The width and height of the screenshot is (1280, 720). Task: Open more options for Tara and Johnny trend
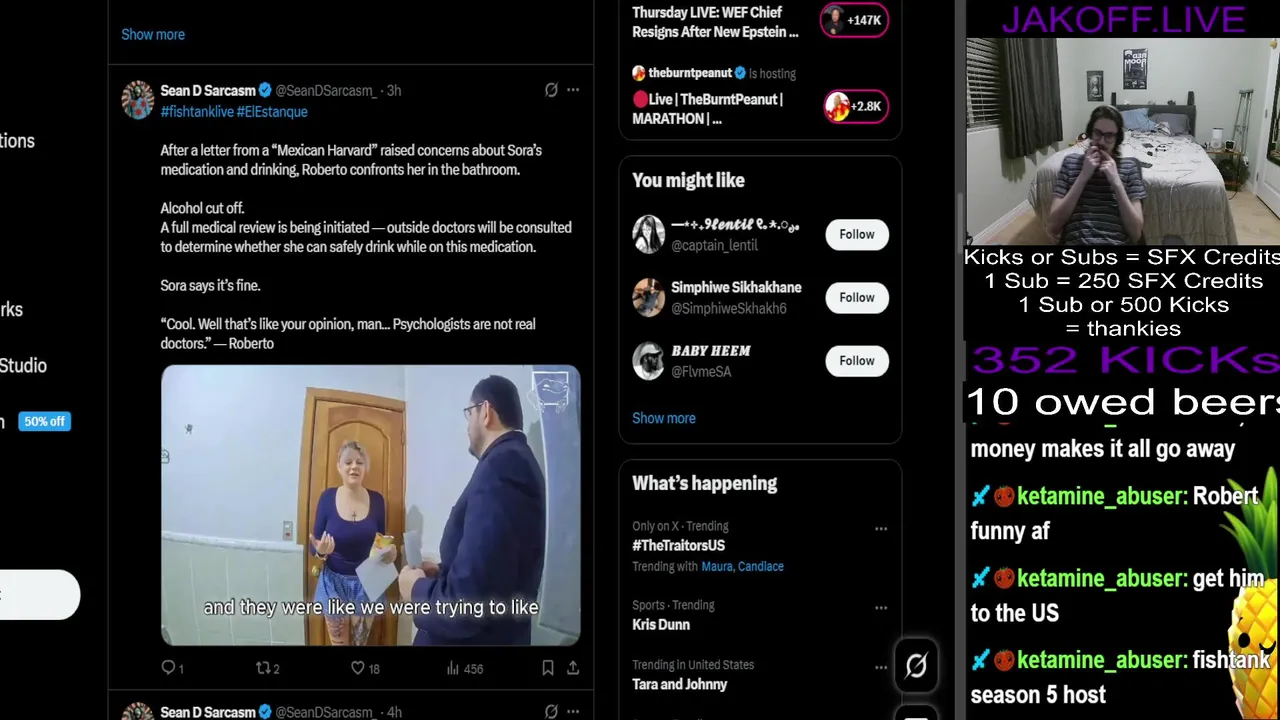click(x=881, y=667)
